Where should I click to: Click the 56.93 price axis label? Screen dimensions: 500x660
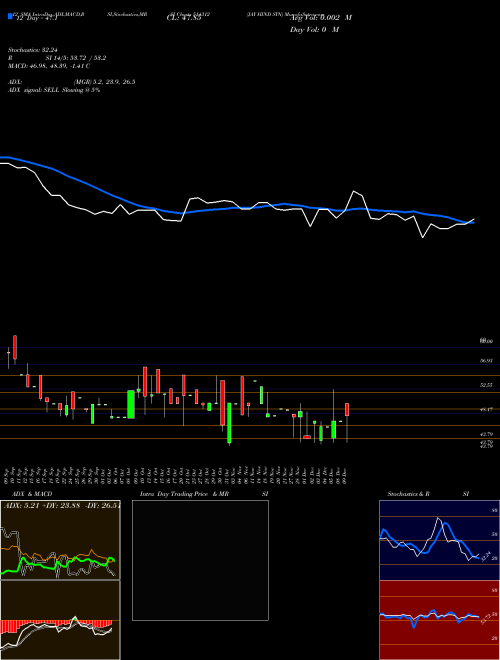click(x=486, y=361)
